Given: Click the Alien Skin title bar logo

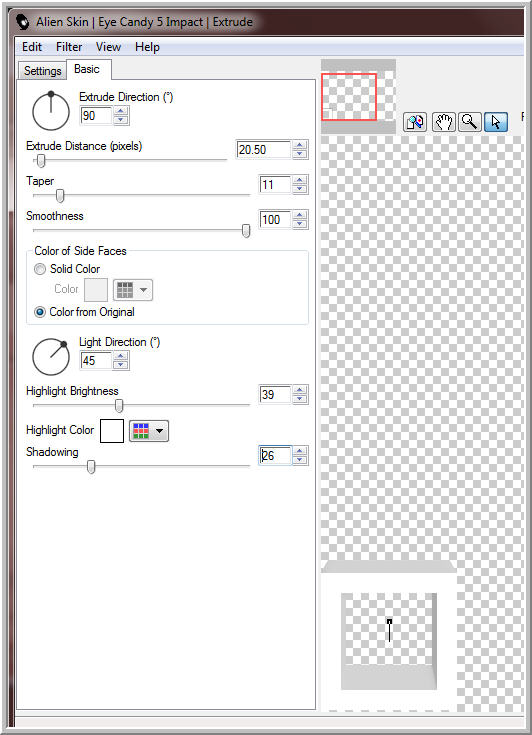Looking at the screenshot, I should click(x=23, y=22).
